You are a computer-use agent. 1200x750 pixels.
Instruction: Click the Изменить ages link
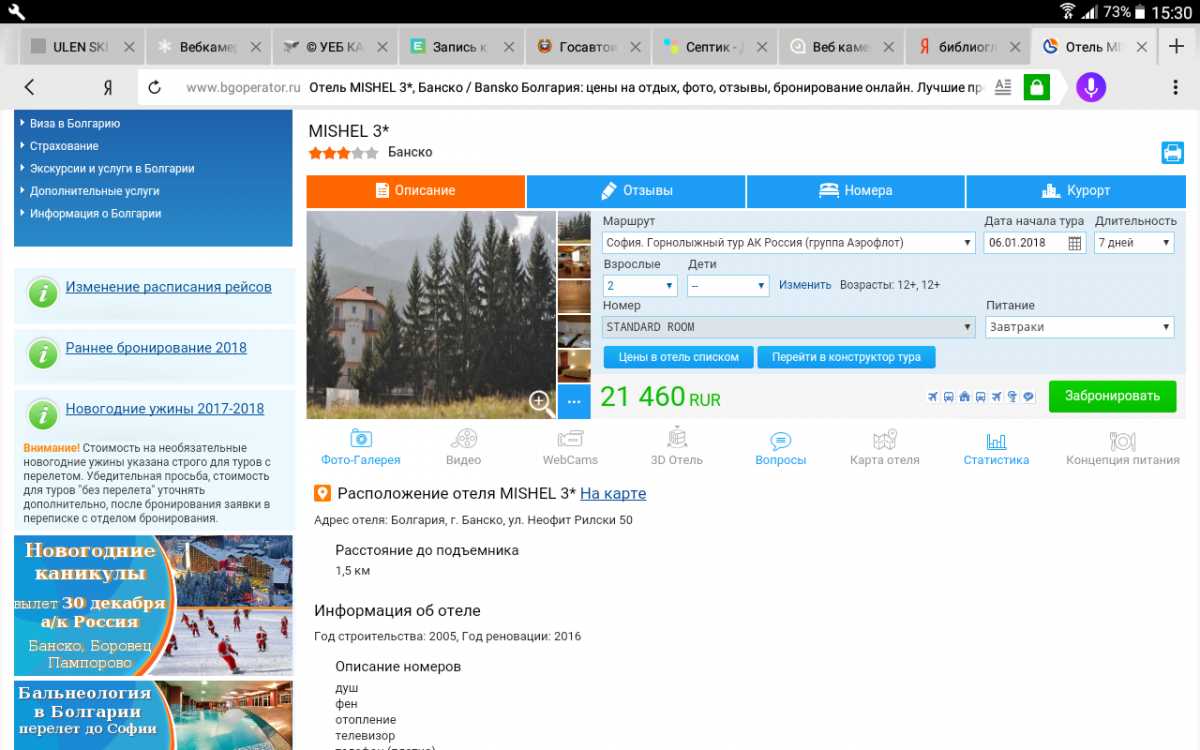click(805, 285)
